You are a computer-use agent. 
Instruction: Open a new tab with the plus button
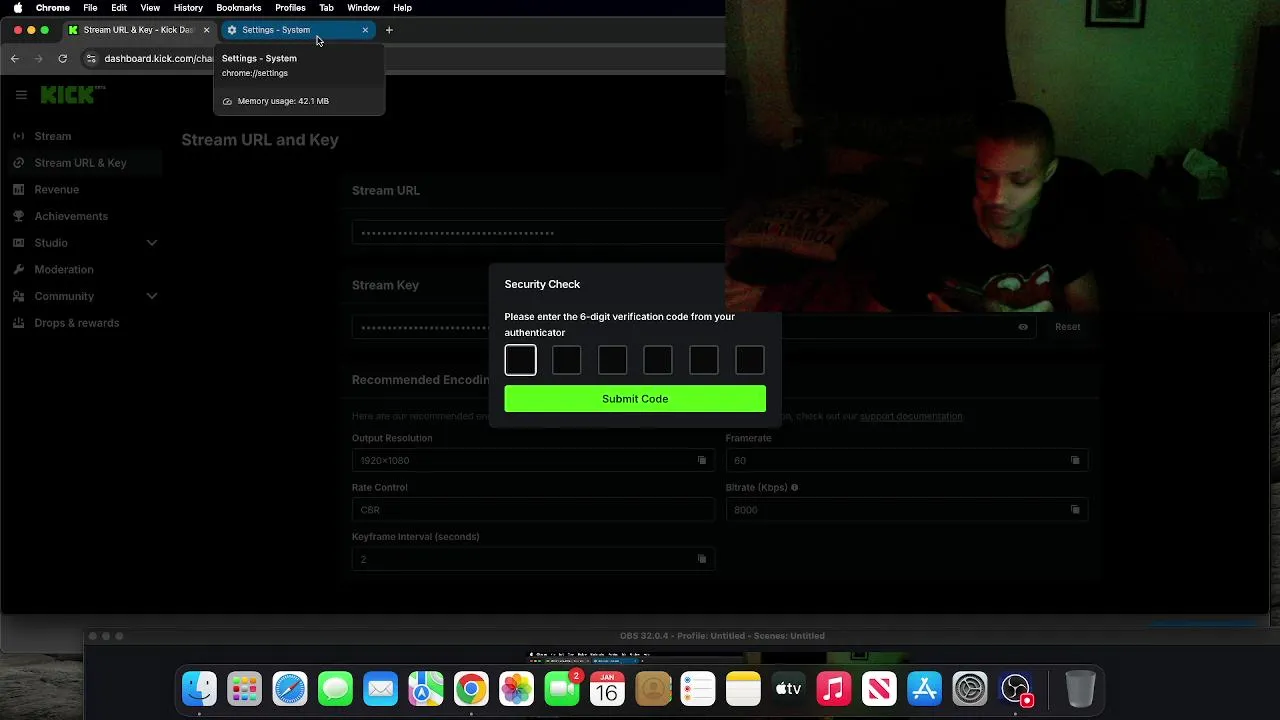[x=389, y=30]
